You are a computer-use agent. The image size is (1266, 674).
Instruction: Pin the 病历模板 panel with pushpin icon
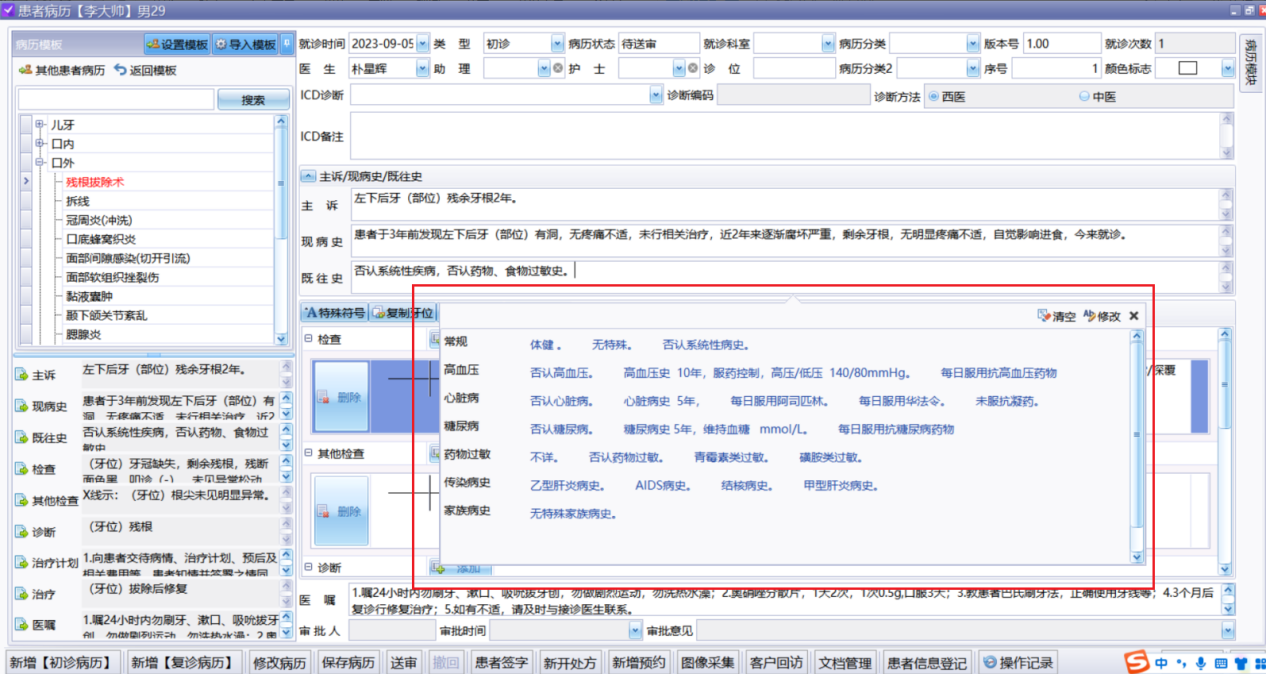(287, 44)
